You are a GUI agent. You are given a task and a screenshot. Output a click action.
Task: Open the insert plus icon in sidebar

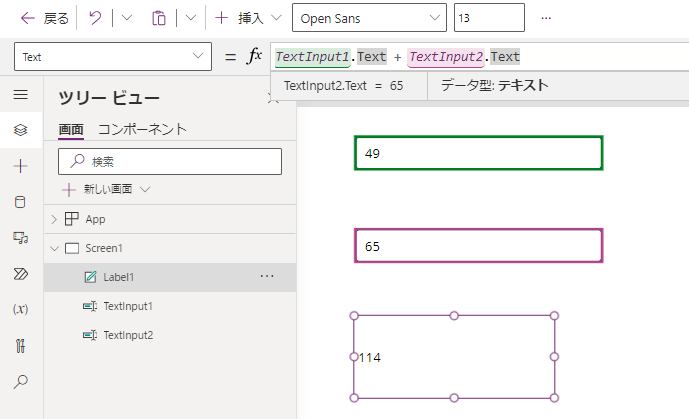click(x=20, y=166)
